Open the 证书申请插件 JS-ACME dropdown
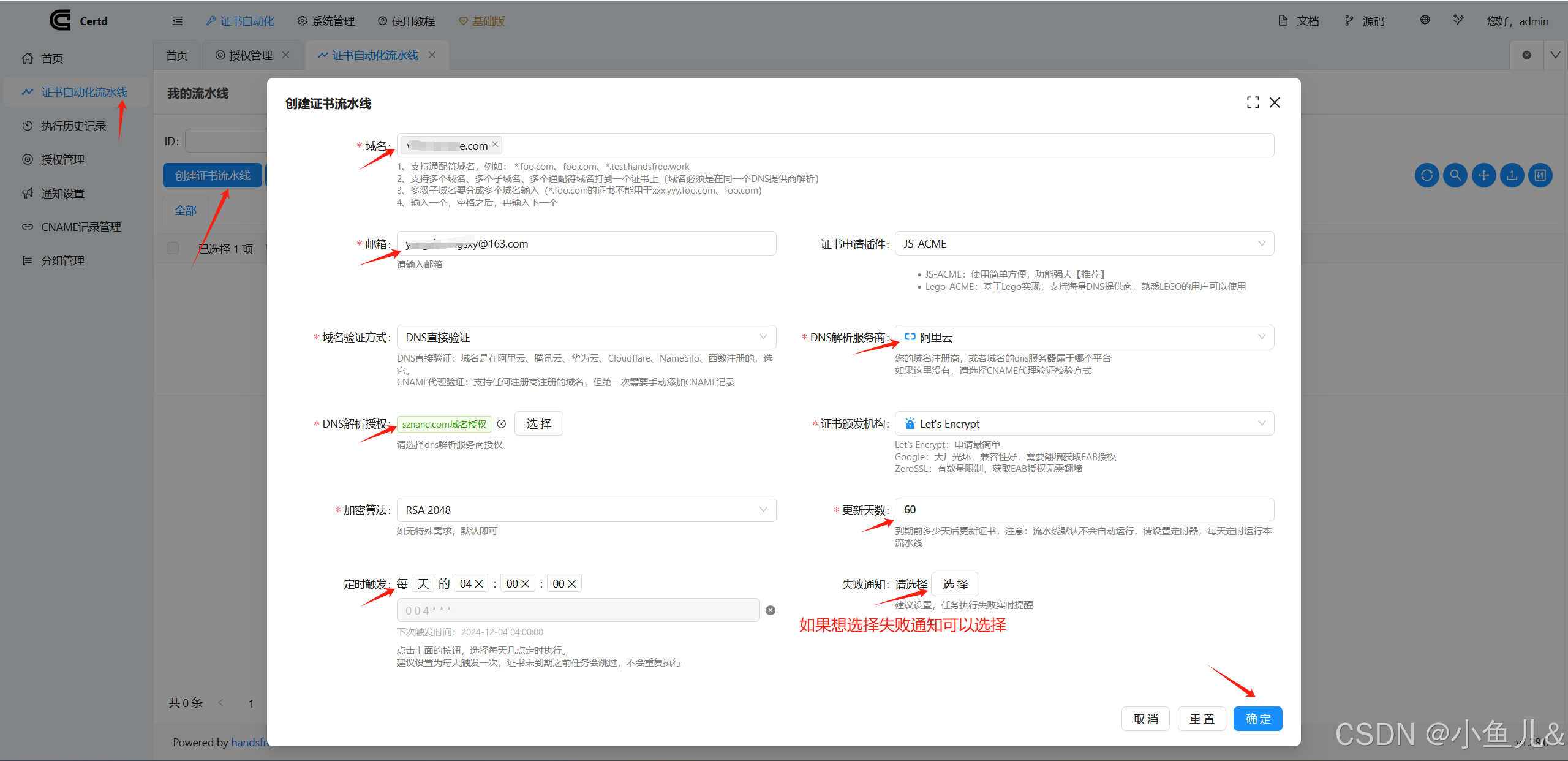 (1084, 244)
